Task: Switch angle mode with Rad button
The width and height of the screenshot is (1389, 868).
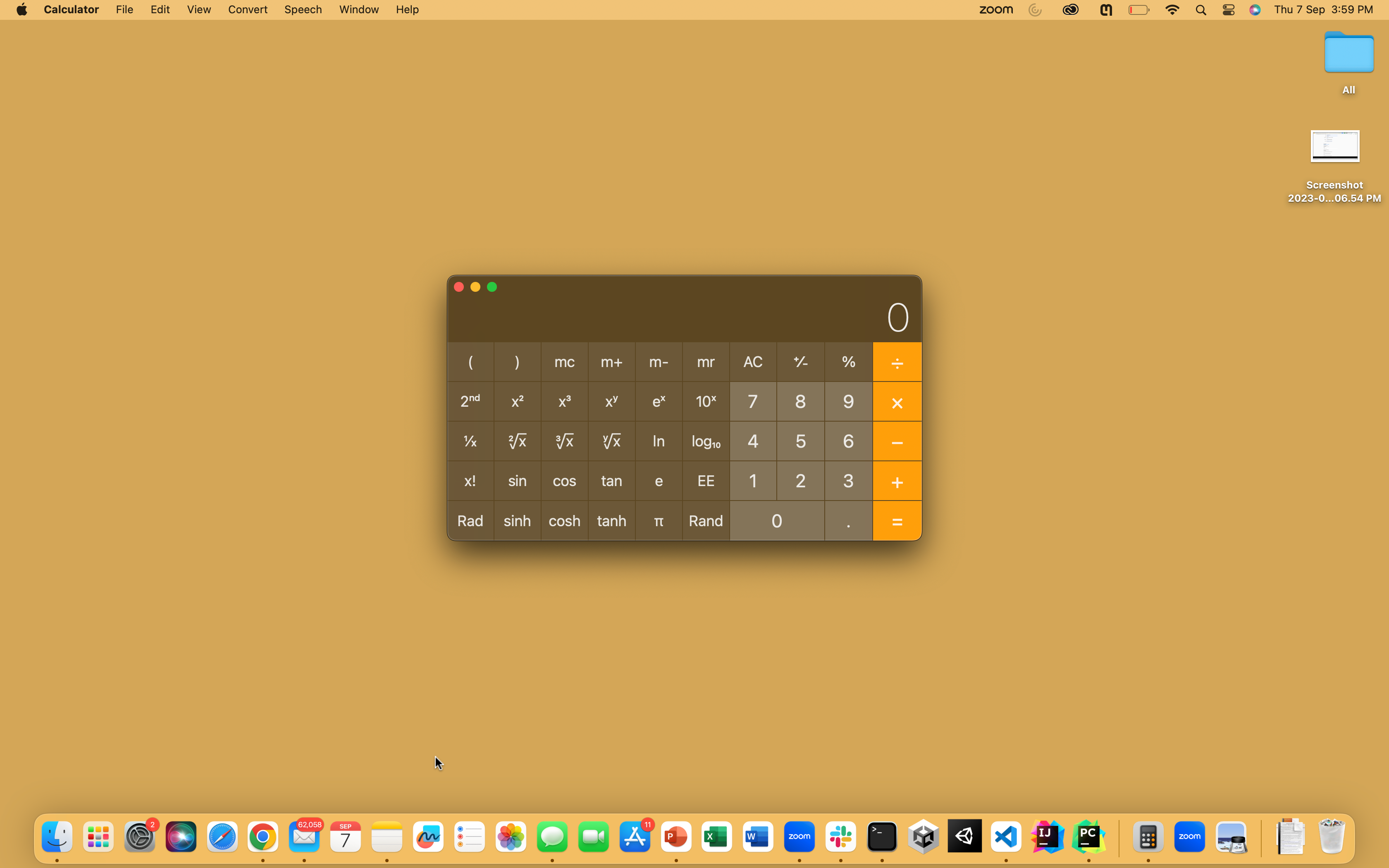Action: [470, 521]
